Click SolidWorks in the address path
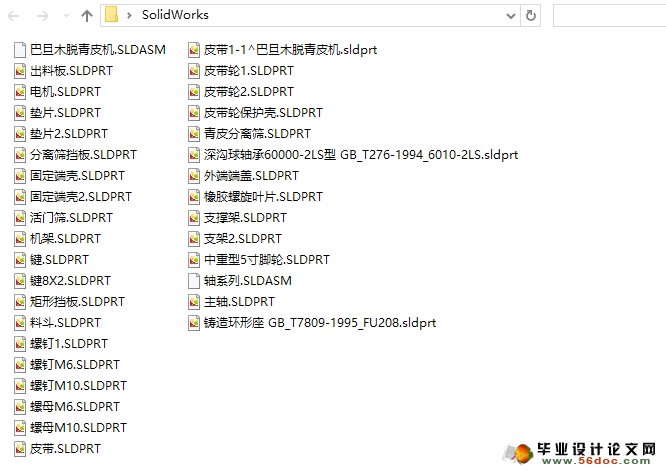This screenshot has height=471, width=666. pyautogui.click(x=175, y=15)
